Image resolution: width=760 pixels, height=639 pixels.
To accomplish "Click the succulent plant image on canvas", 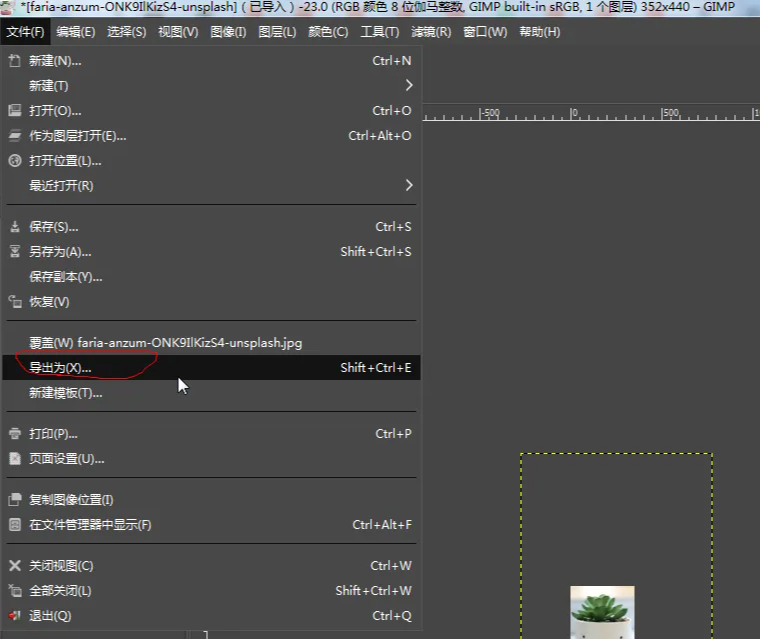I will [602, 612].
